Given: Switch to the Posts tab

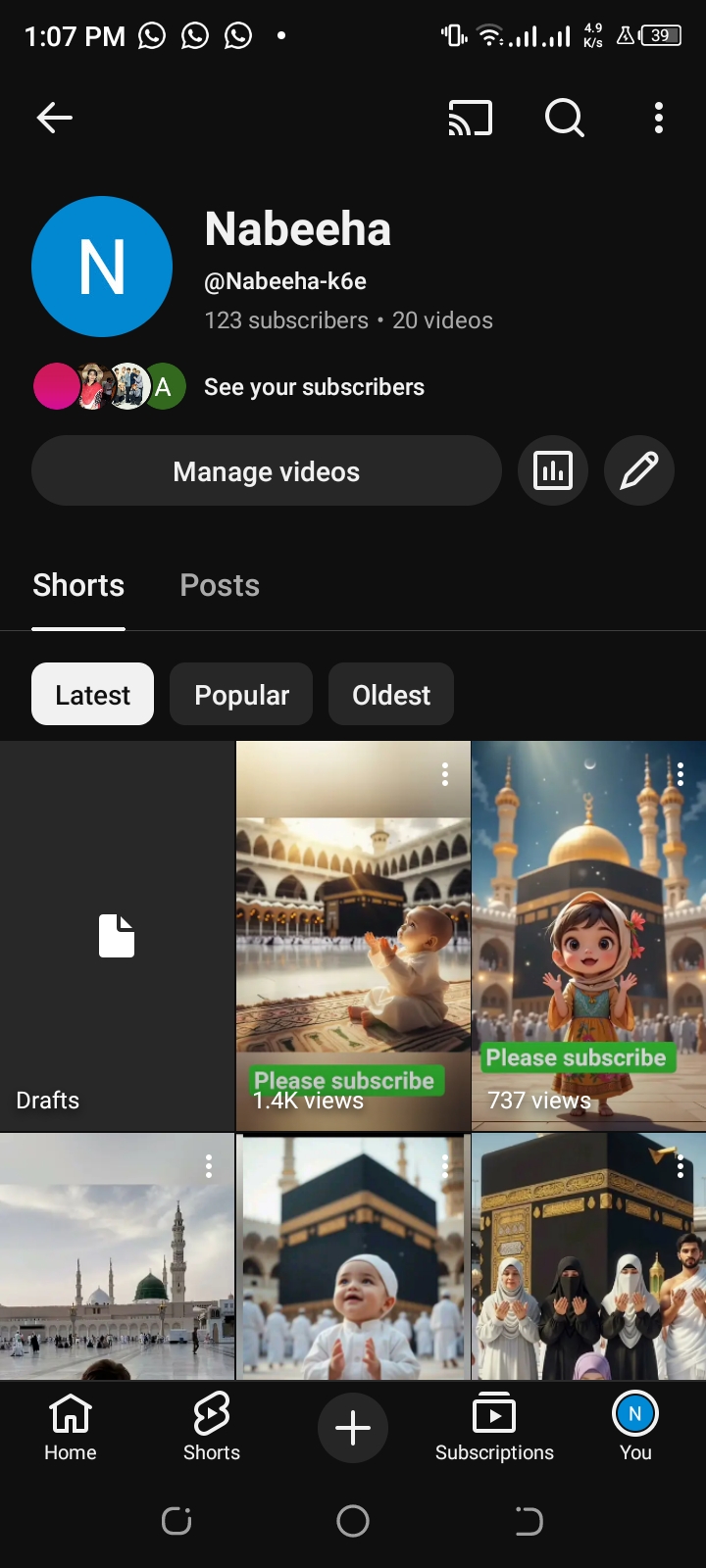Looking at the screenshot, I should point(220,586).
